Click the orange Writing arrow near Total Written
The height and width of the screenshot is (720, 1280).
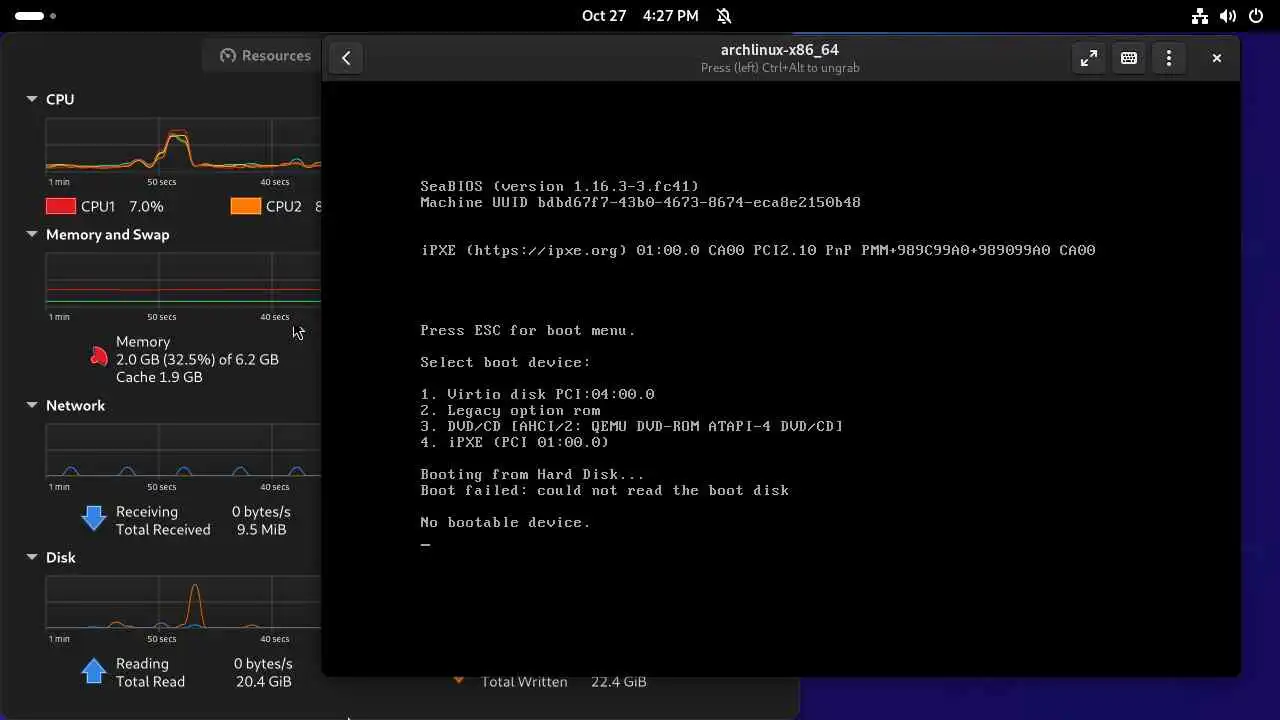pos(459,681)
